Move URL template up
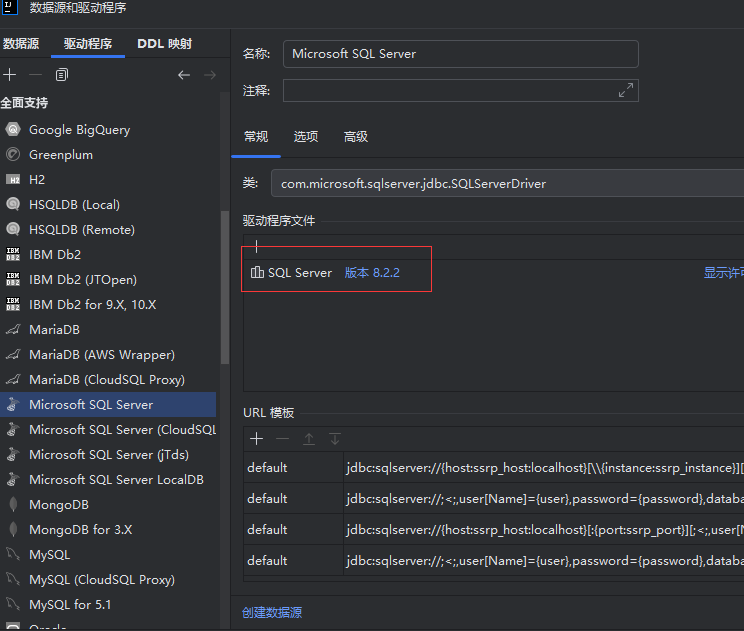Viewport: 744px width, 631px height. (x=309, y=439)
